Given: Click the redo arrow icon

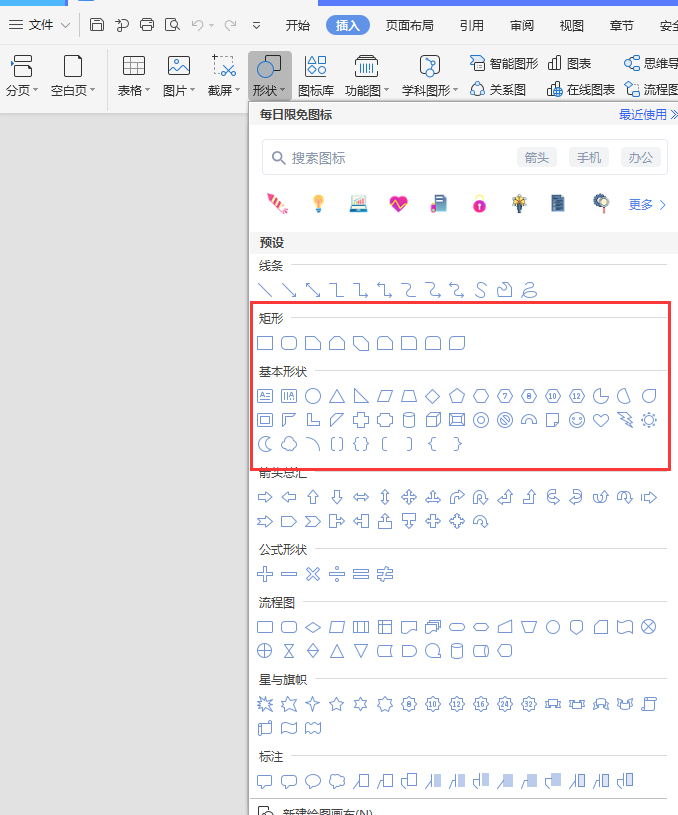Looking at the screenshot, I should point(230,25).
